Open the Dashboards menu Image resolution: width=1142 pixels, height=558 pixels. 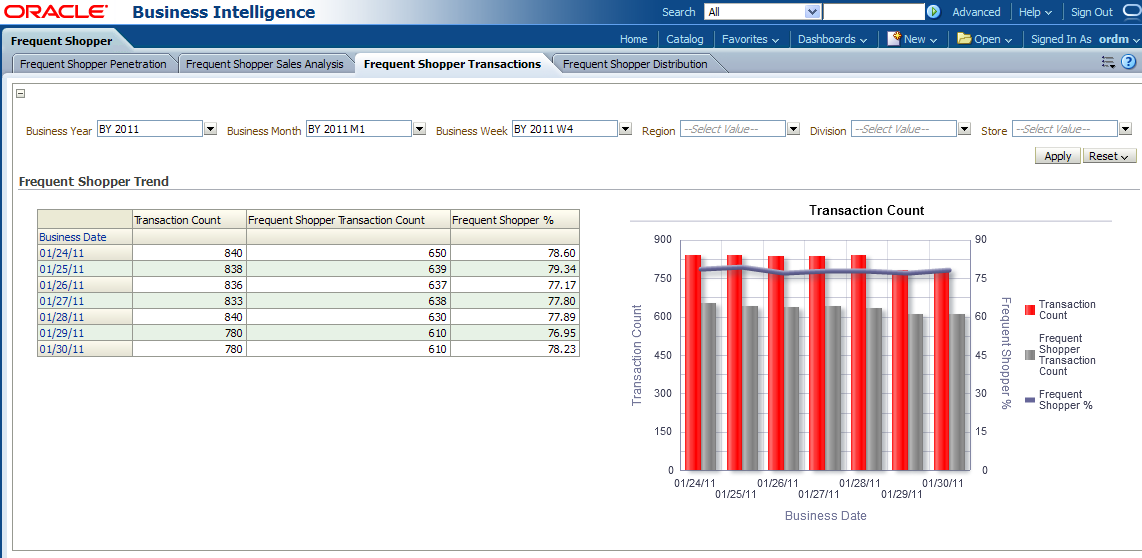(x=833, y=39)
